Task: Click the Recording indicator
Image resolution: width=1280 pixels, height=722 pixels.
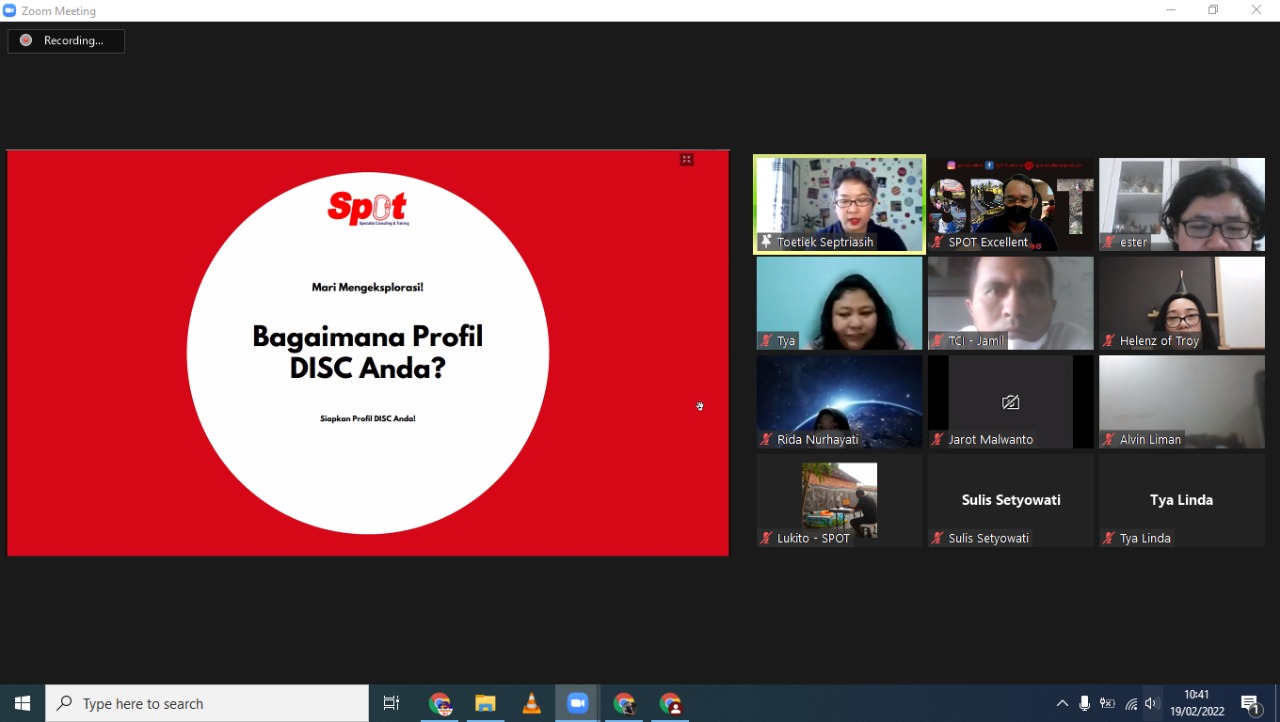Action: [x=66, y=41]
